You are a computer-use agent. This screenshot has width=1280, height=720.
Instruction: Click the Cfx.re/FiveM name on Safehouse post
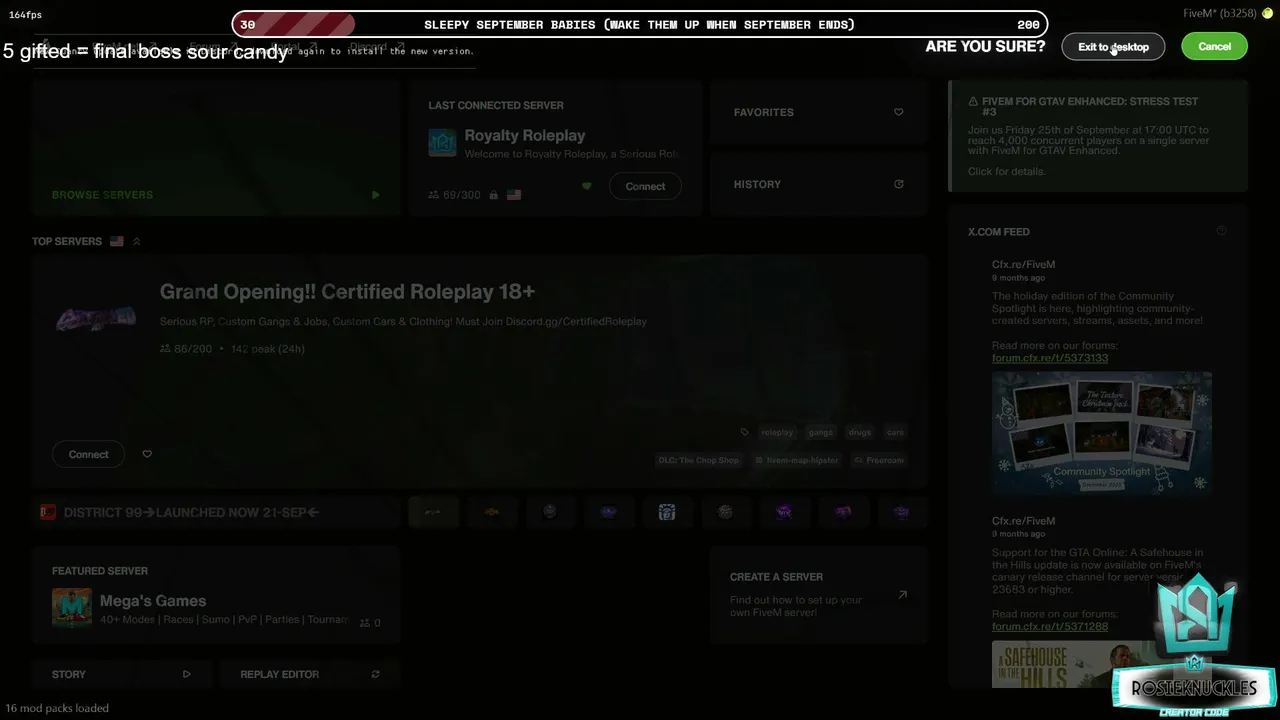(x=1023, y=520)
